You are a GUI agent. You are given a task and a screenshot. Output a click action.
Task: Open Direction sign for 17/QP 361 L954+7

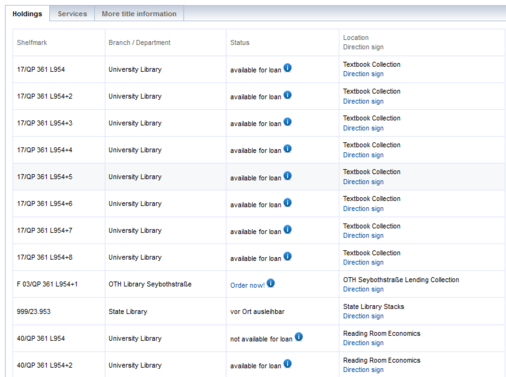pos(363,235)
